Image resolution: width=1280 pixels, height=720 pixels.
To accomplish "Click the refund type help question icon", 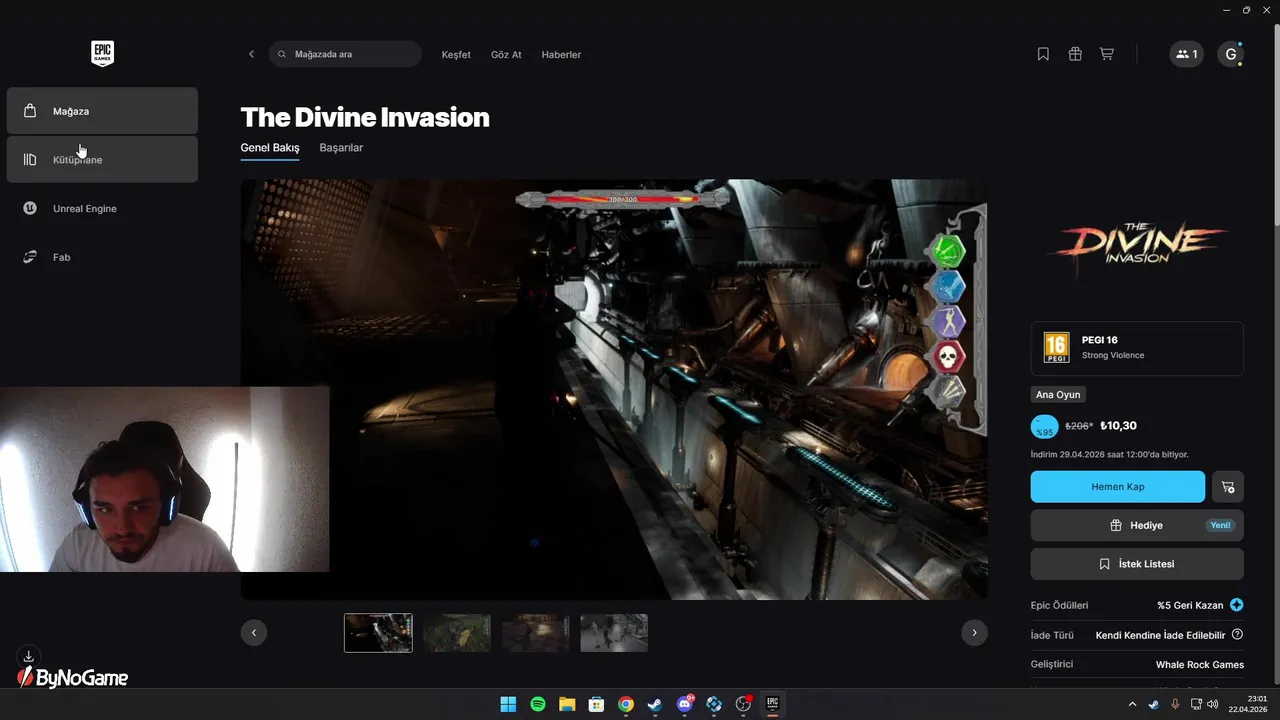I will (1237, 635).
